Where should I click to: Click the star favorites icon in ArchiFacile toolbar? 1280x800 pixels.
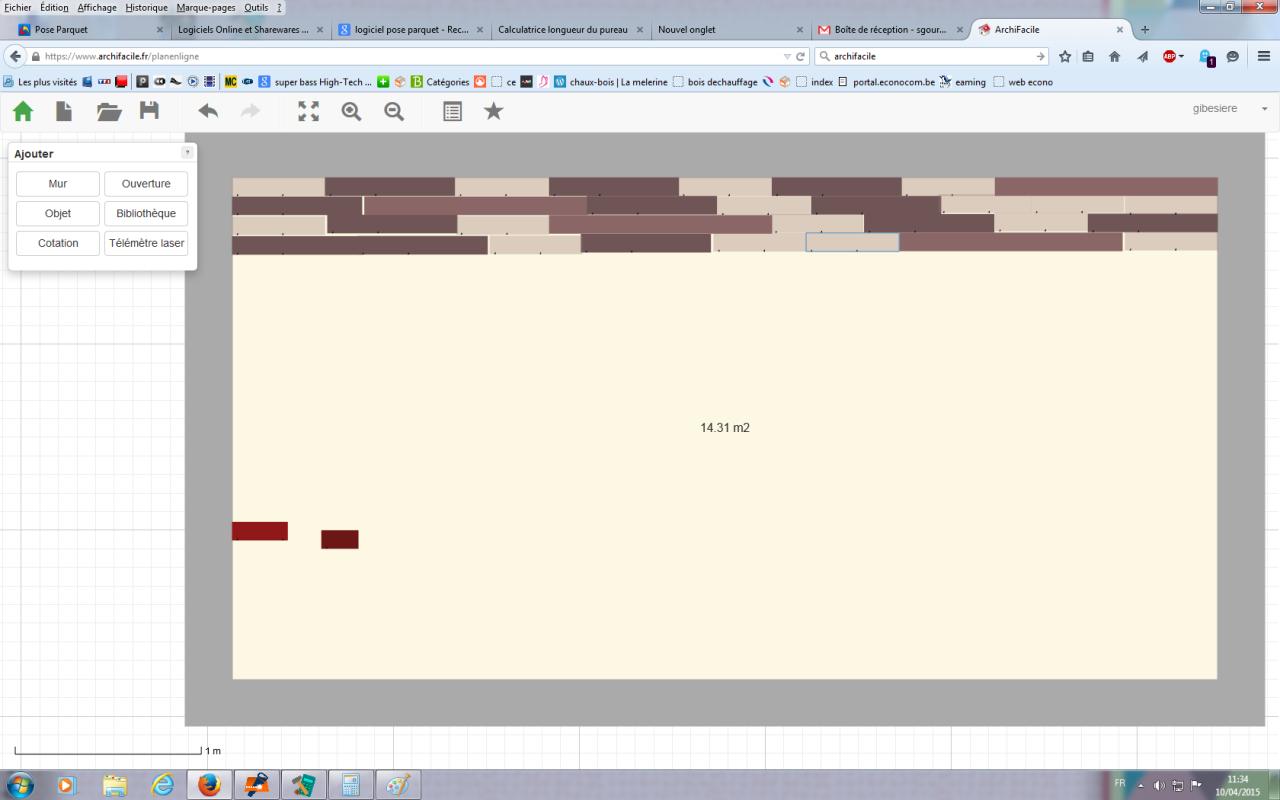point(494,111)
